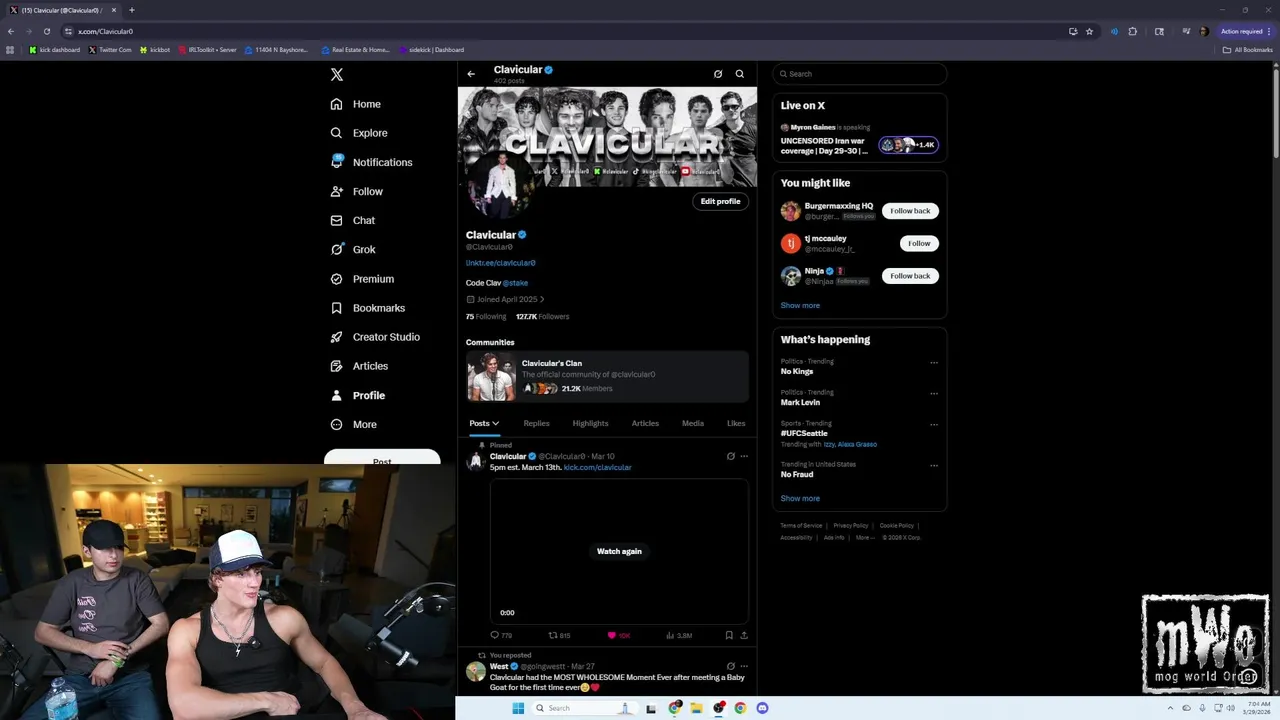
Task: Open Articles in the sidebar
Action: 359,366
